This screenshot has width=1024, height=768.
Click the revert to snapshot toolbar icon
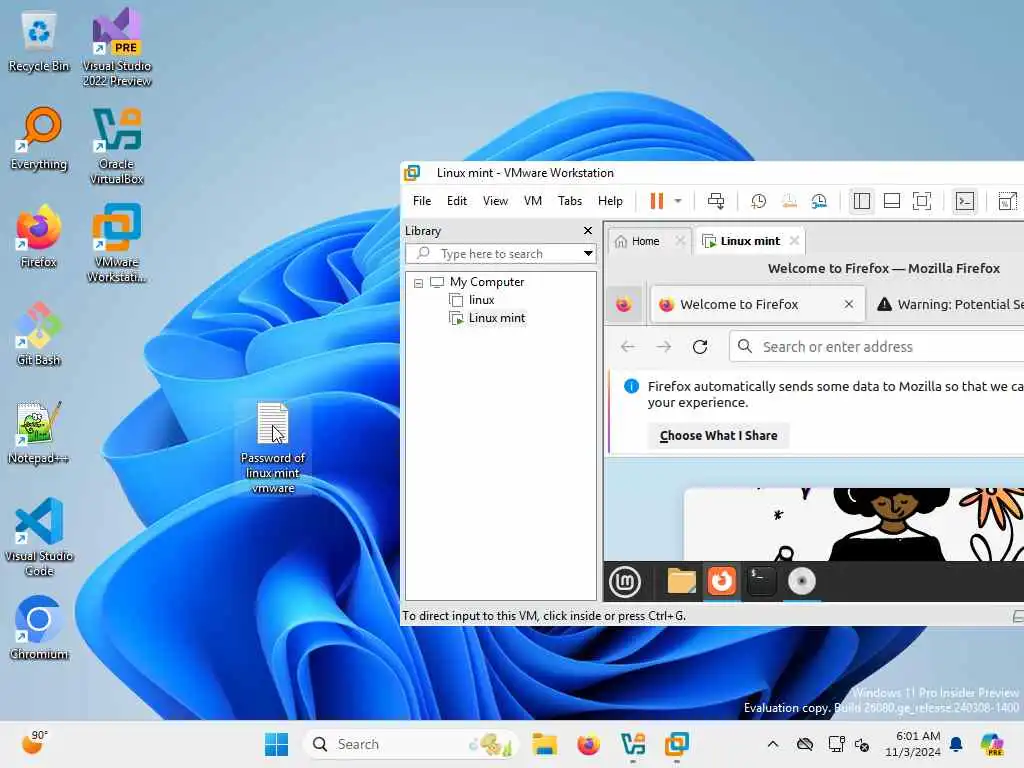789,201
